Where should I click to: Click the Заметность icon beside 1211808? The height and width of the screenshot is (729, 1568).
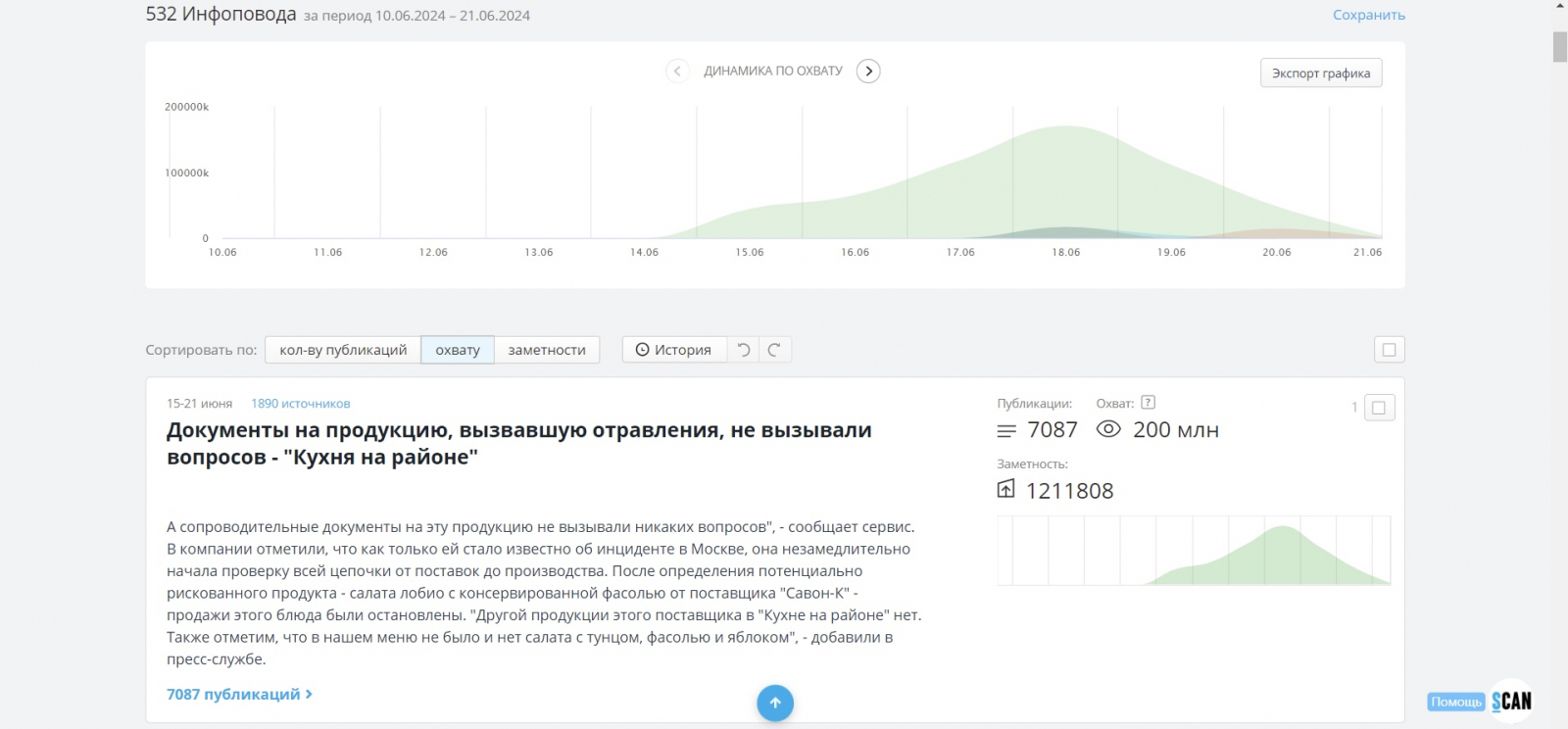1006,490
